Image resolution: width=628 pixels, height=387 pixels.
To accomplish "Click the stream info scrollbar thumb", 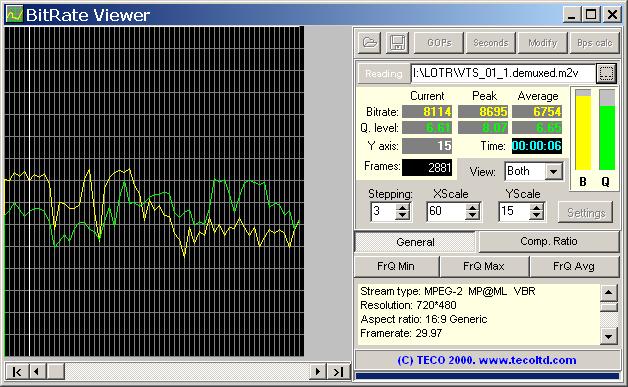I will click(x=608, y=307).
